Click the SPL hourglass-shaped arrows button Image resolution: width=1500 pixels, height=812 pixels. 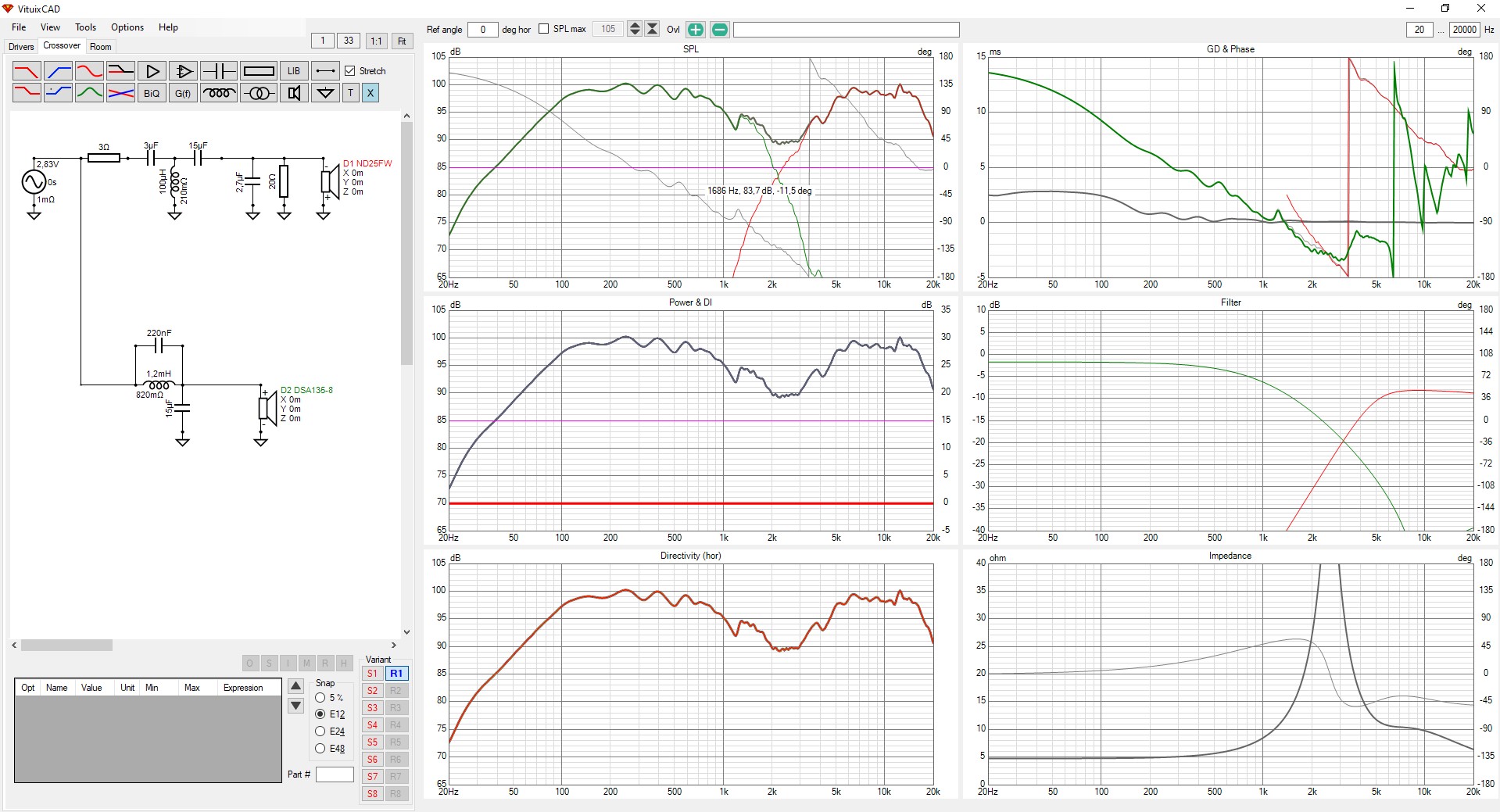point(652,29)
